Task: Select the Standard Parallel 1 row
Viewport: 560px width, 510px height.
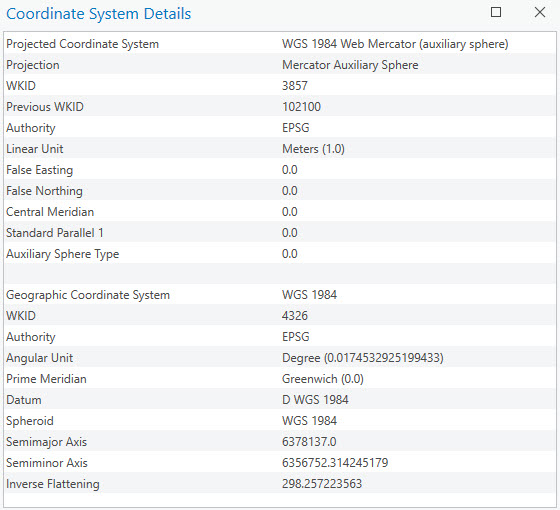Action: tap(280, 233)
